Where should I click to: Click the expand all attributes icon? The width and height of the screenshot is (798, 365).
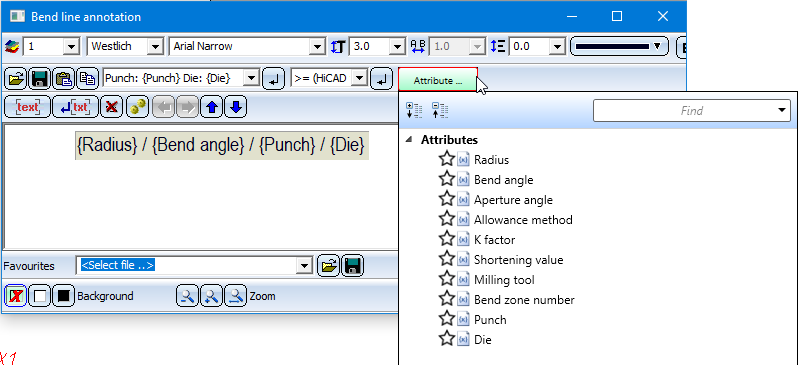(x=414, y=110)
